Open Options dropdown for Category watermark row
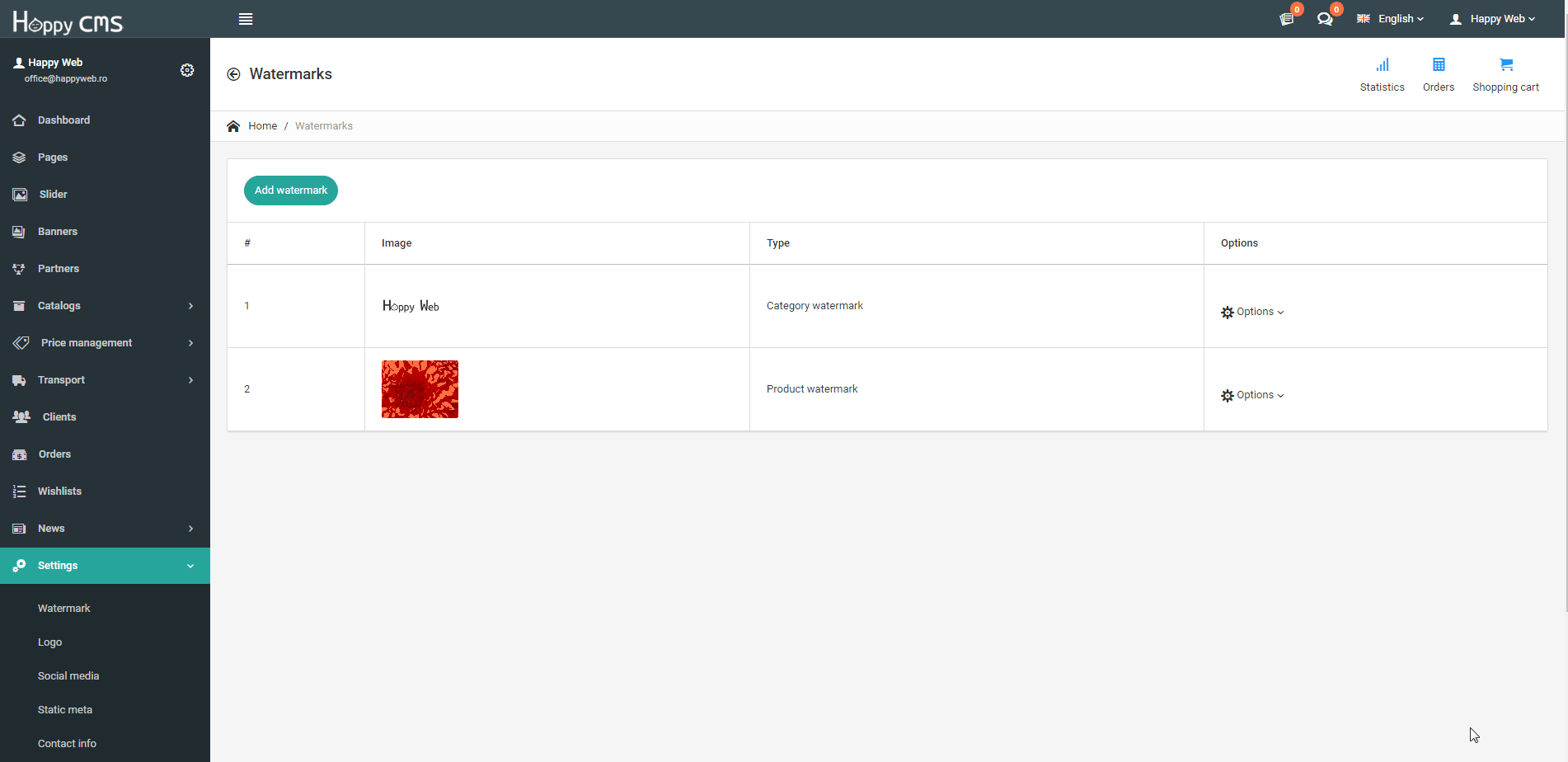 tap(1252, 312)
